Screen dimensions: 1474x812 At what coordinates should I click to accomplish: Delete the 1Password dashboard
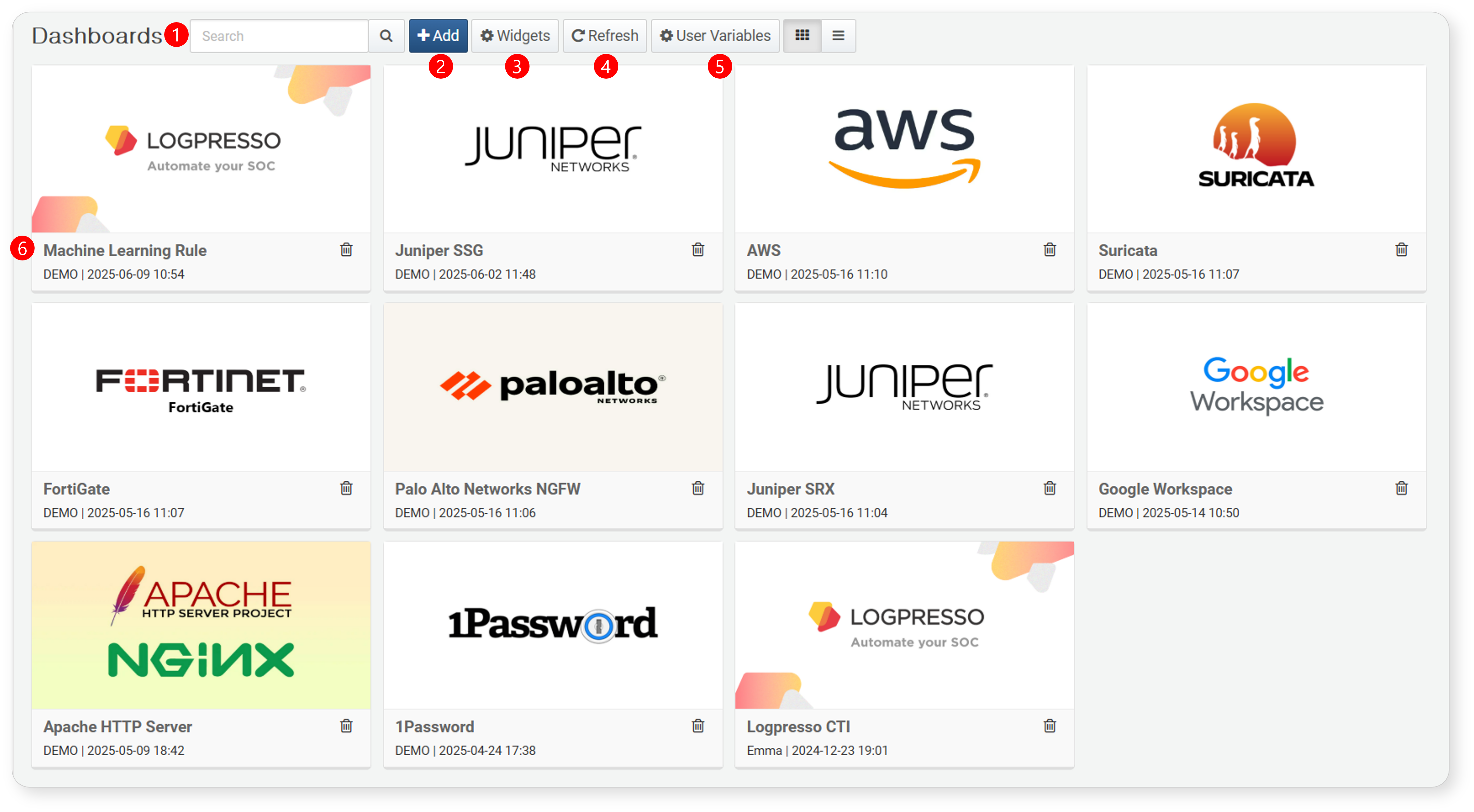click(698, 726)
